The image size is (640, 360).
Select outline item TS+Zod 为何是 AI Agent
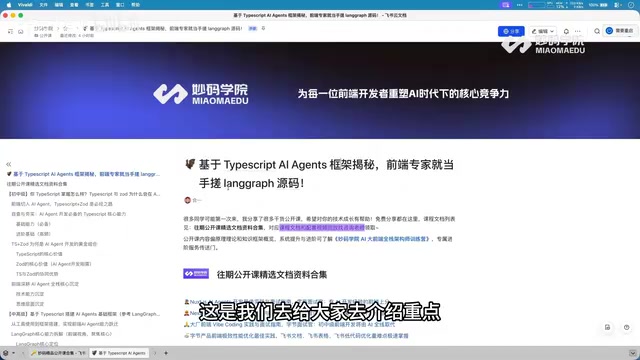pyautogui.click(x=54, y=244)
